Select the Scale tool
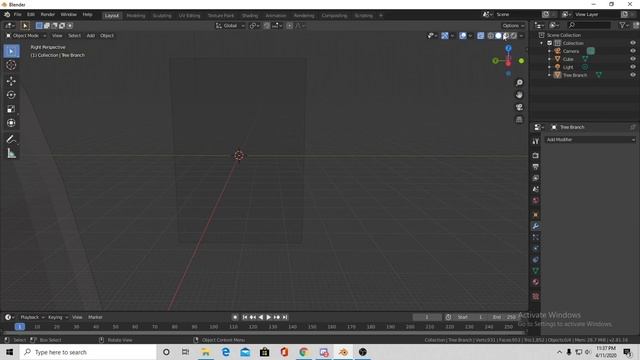The image size is (640, 360). 11,109
